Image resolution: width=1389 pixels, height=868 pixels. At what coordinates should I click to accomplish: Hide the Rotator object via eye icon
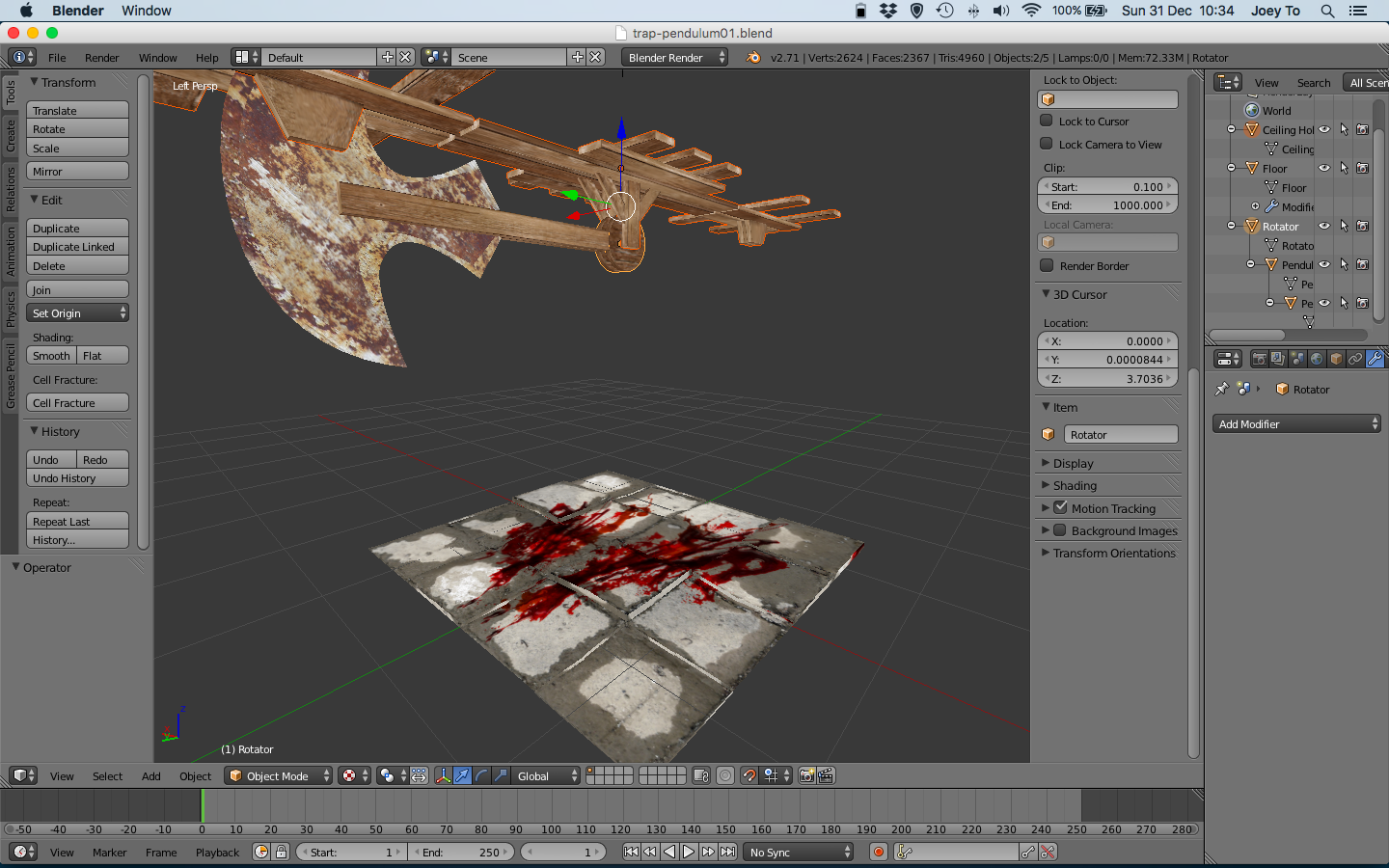pyautogui.click(x=1324, y=226)
